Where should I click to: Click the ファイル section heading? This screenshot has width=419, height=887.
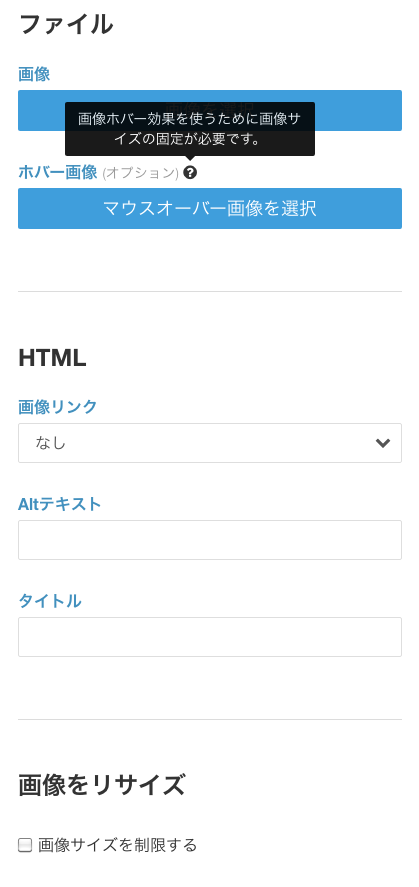coord(66,25)
